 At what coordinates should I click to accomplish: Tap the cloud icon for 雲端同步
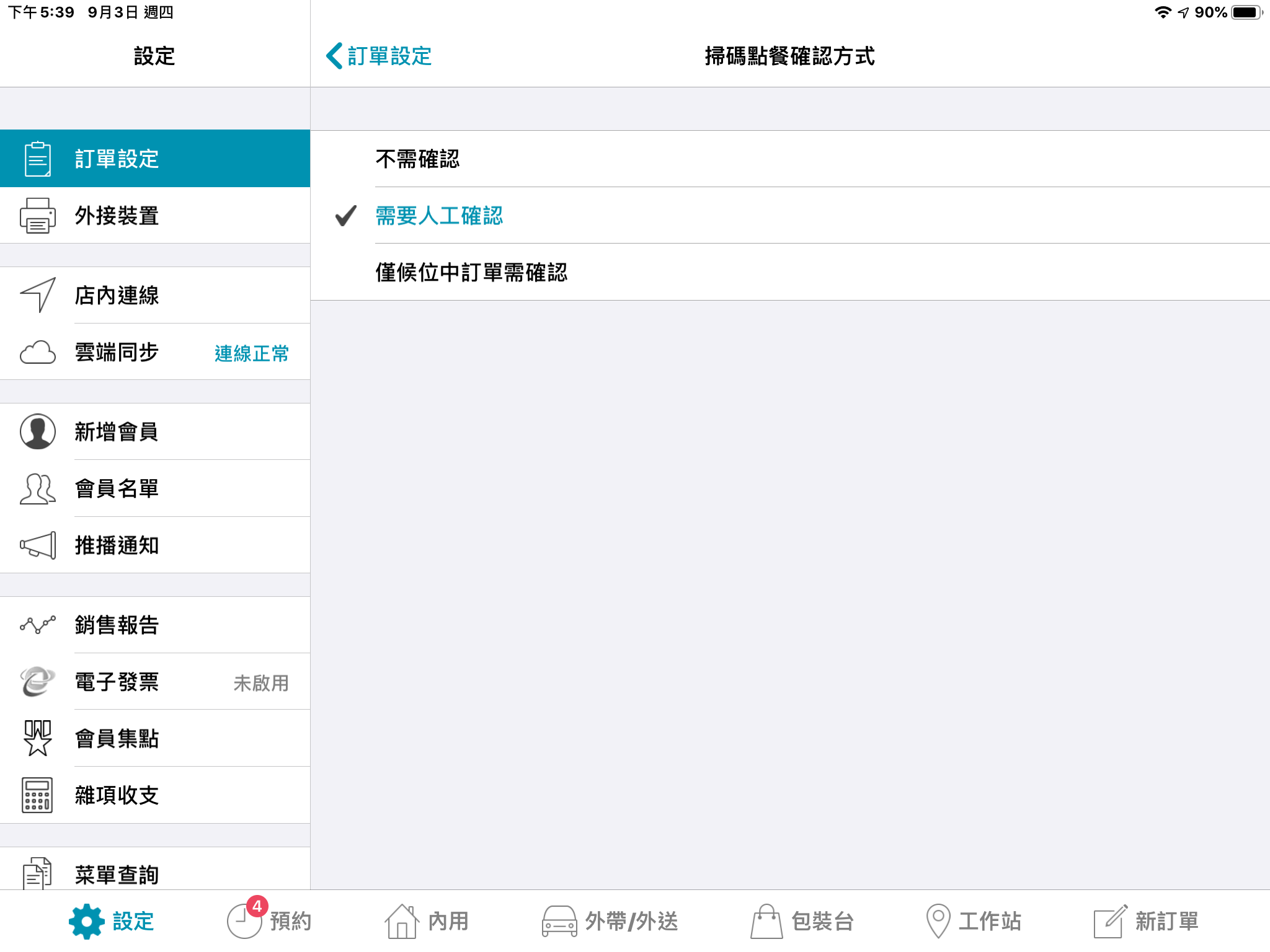click(37, 352)
